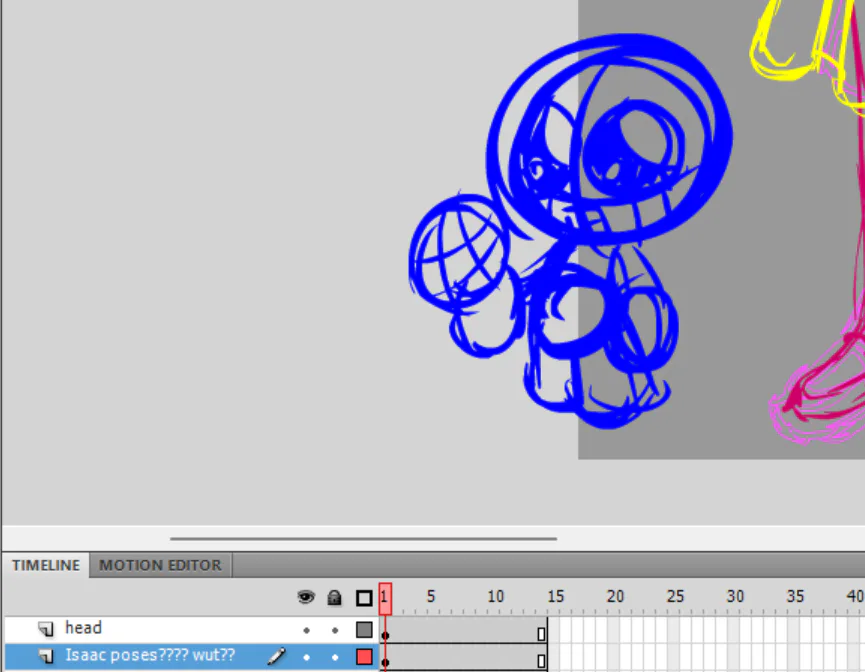Click frame 10 on the timeline ruler

pyautogui.click(x=495, y=596)
